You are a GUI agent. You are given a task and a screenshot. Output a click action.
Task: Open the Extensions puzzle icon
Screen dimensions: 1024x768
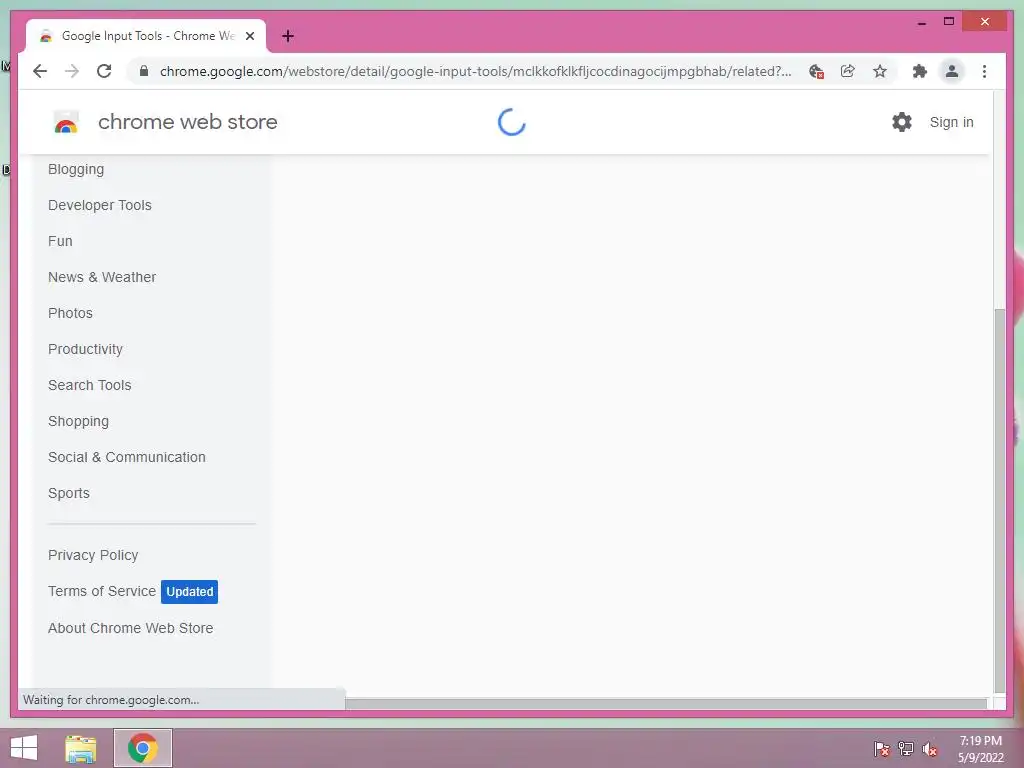point(920,71)
